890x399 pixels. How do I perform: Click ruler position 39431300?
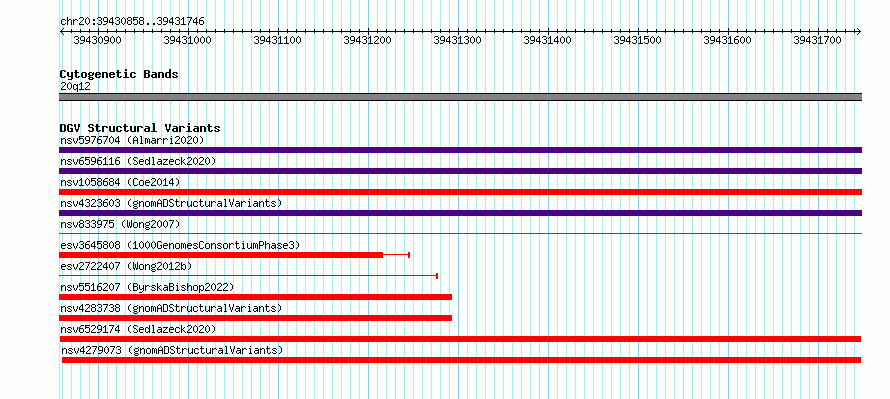(457, 40)
